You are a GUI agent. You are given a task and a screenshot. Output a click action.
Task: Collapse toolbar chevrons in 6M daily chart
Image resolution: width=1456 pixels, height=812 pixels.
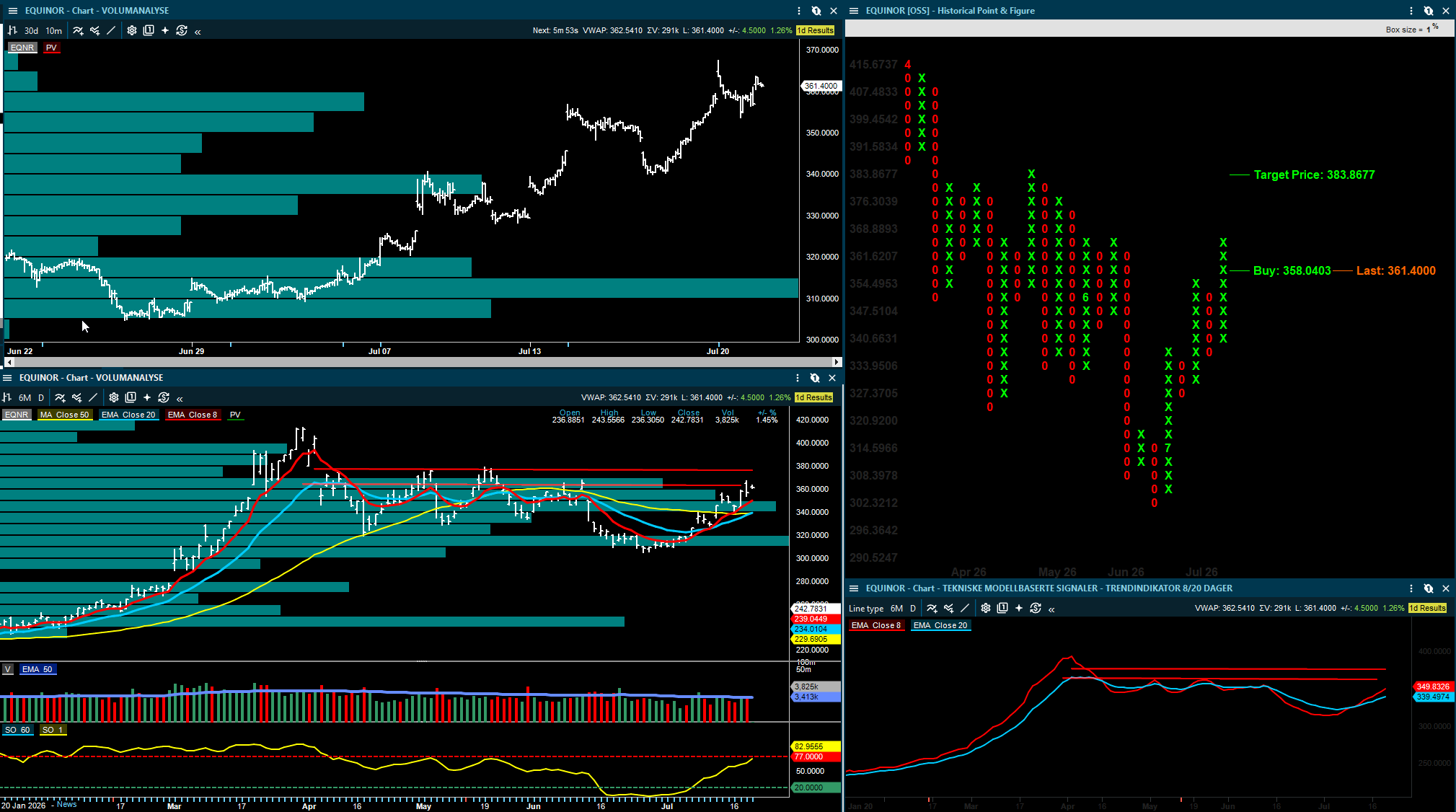(x=180, y=398)
